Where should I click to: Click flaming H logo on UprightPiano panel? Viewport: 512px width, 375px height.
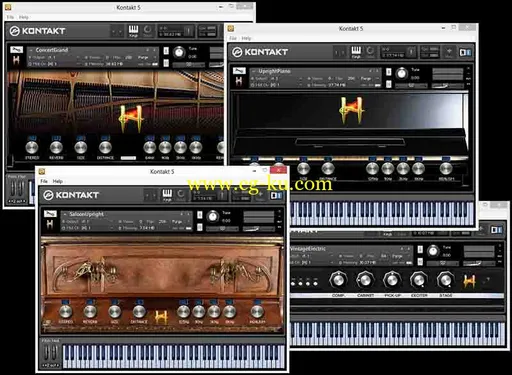pos(352,110)
